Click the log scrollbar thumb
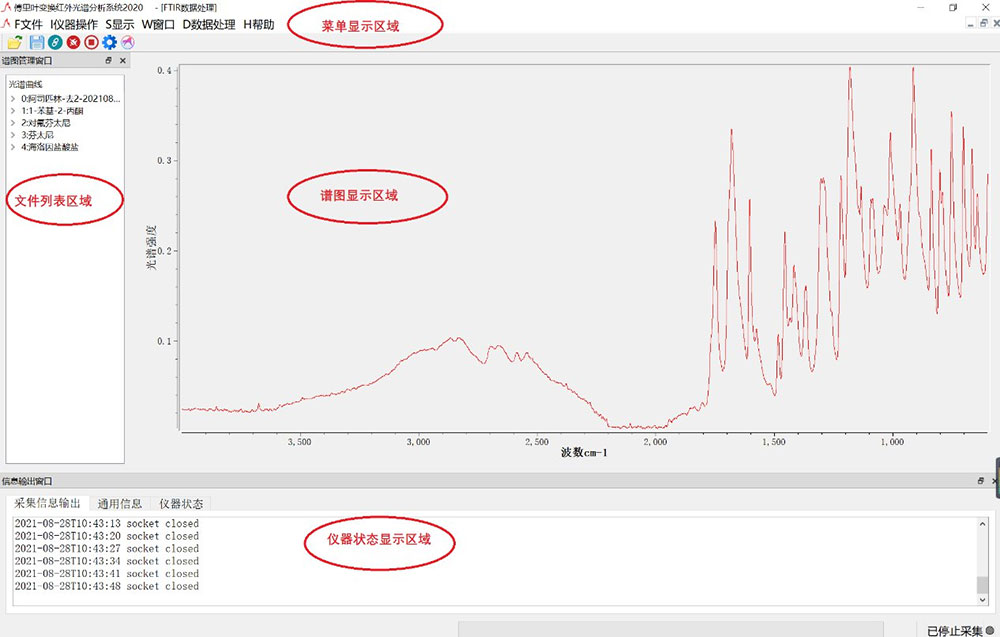Viewport: 1000px width, 637px height. click(982, 584)
